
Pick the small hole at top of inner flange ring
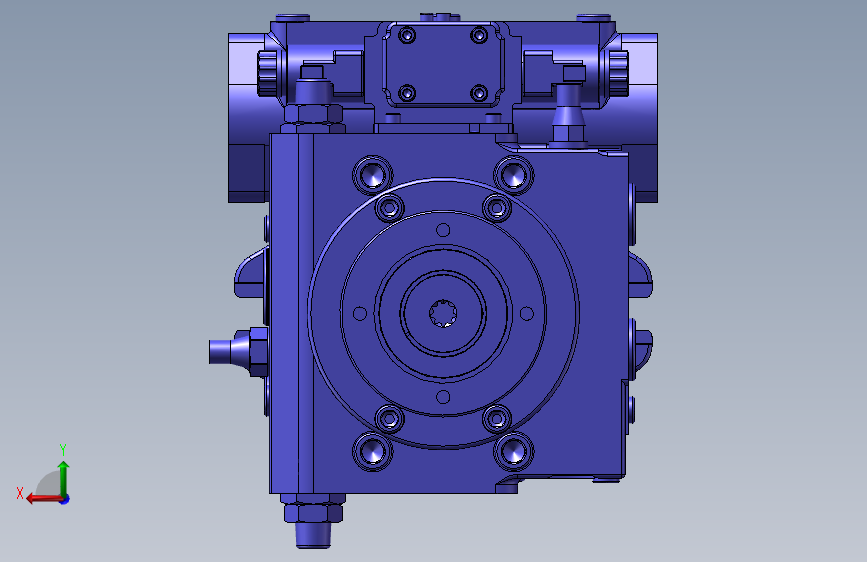click(443, 230)
